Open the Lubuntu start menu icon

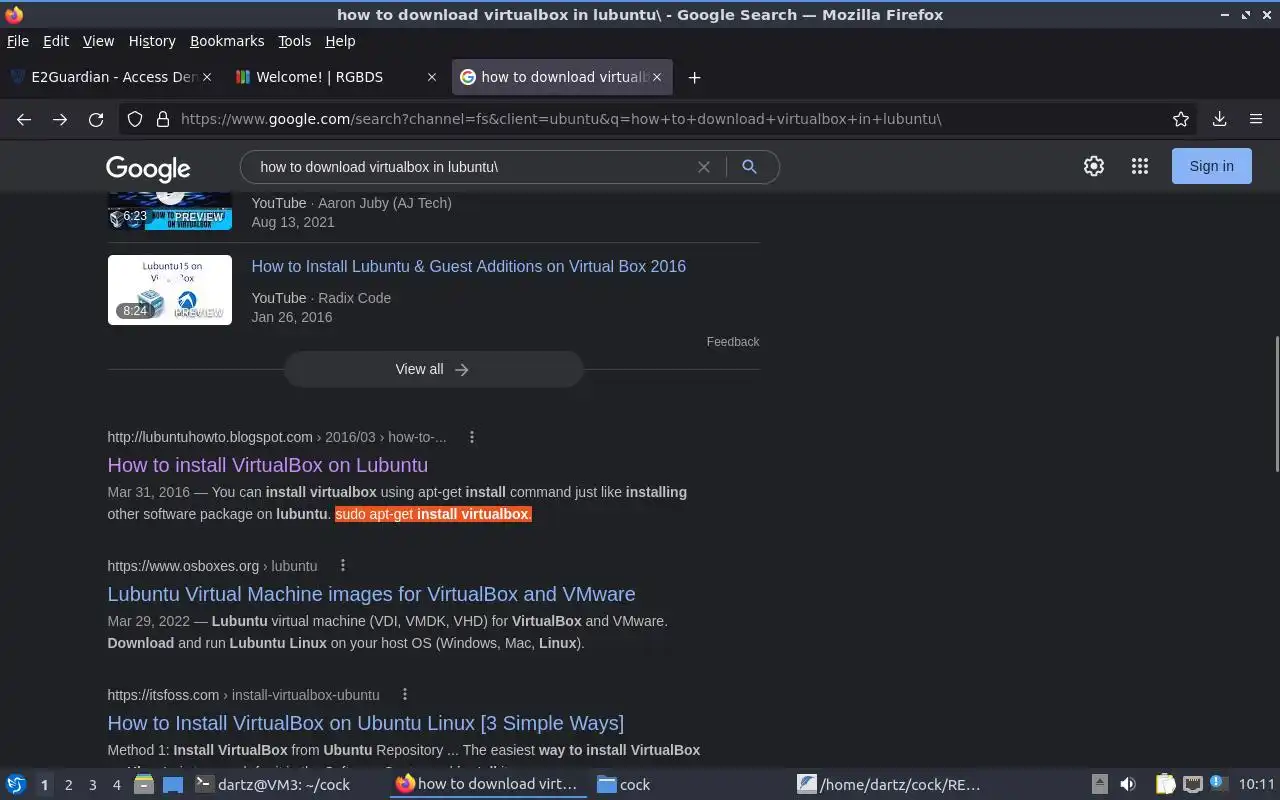(16, 784)
